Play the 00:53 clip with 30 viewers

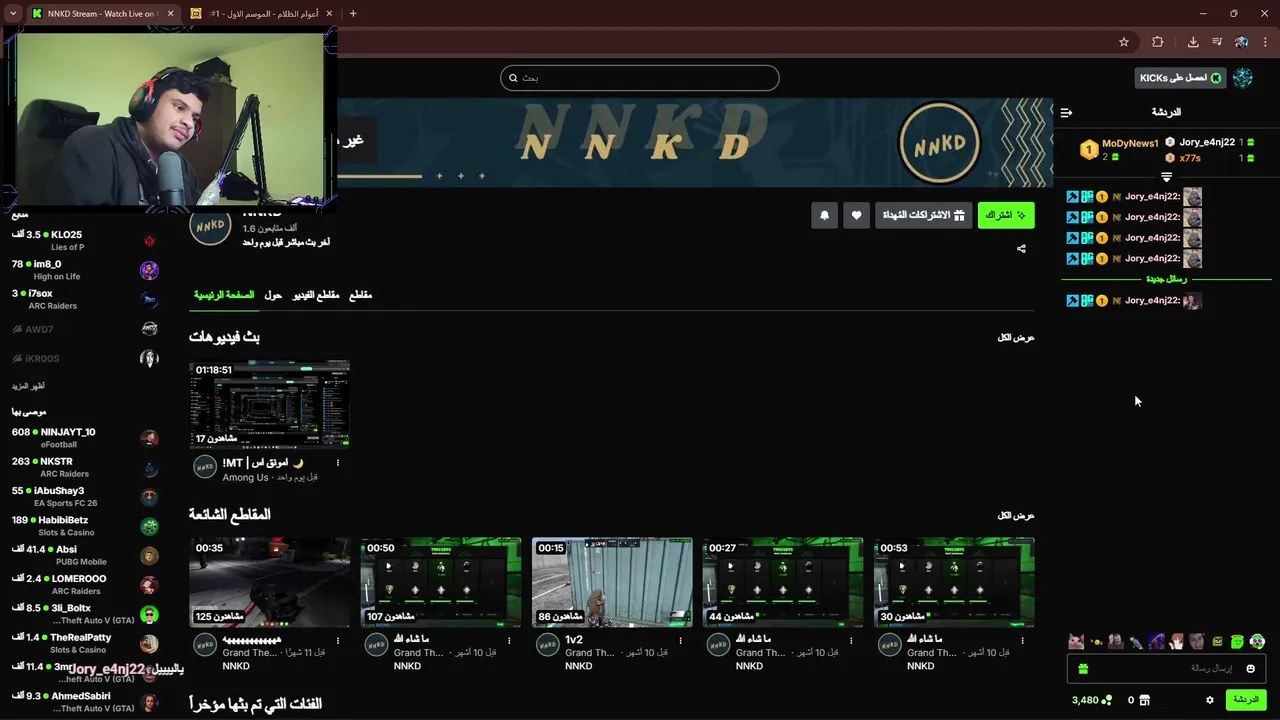pos(954,582)
